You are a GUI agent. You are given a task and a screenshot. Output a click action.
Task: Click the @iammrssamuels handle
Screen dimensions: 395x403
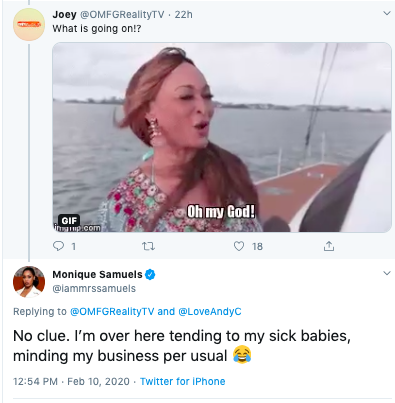point(94,288)
